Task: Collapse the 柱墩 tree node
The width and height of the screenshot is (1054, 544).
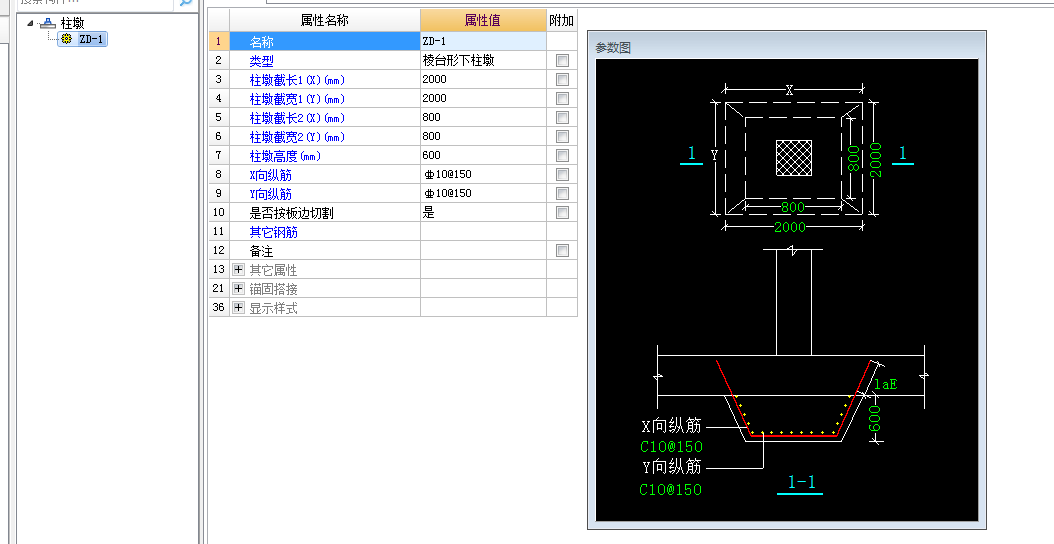Action: tap(30, 23)
